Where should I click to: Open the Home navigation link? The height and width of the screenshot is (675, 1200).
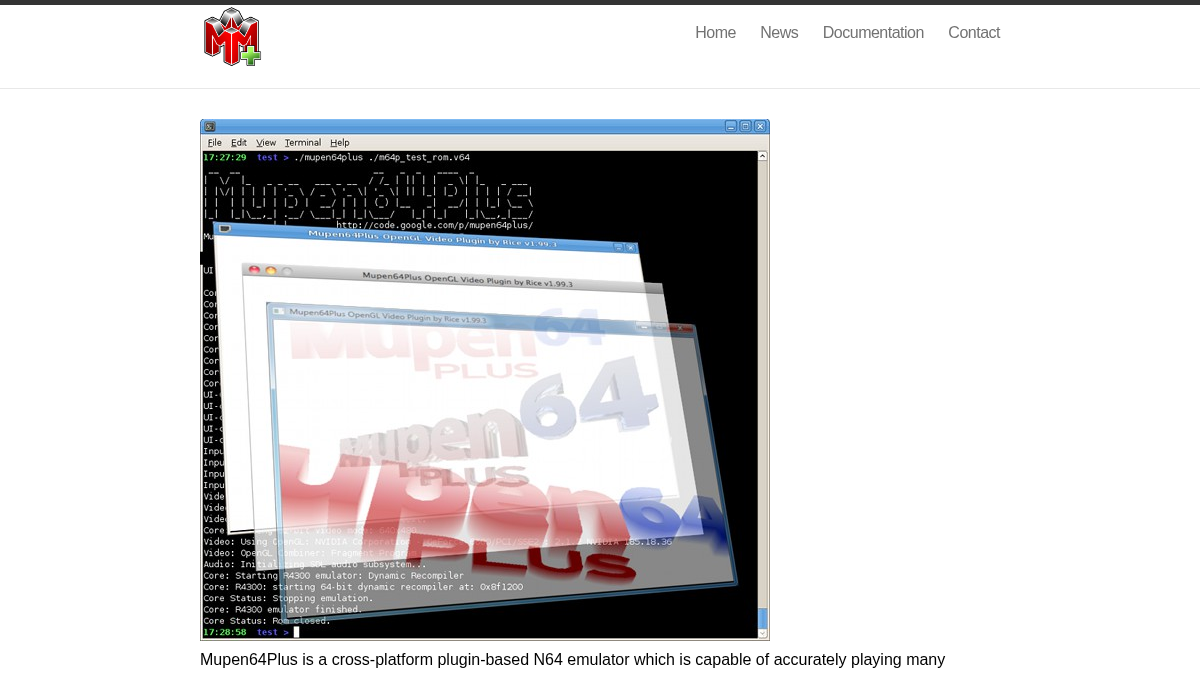tap(715, 33)
